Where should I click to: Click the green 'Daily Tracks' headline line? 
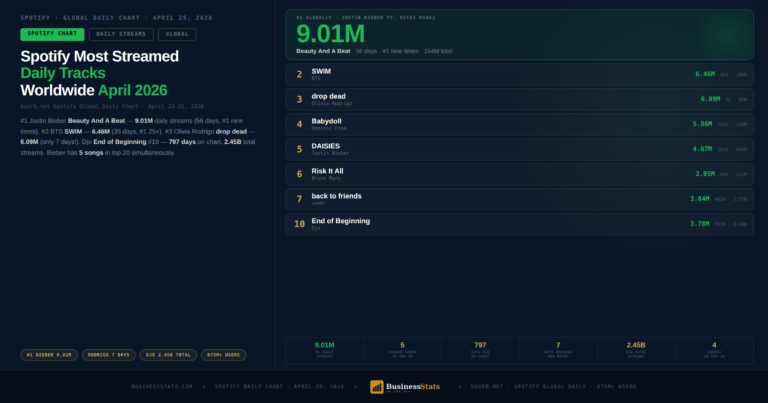point(63,73)
